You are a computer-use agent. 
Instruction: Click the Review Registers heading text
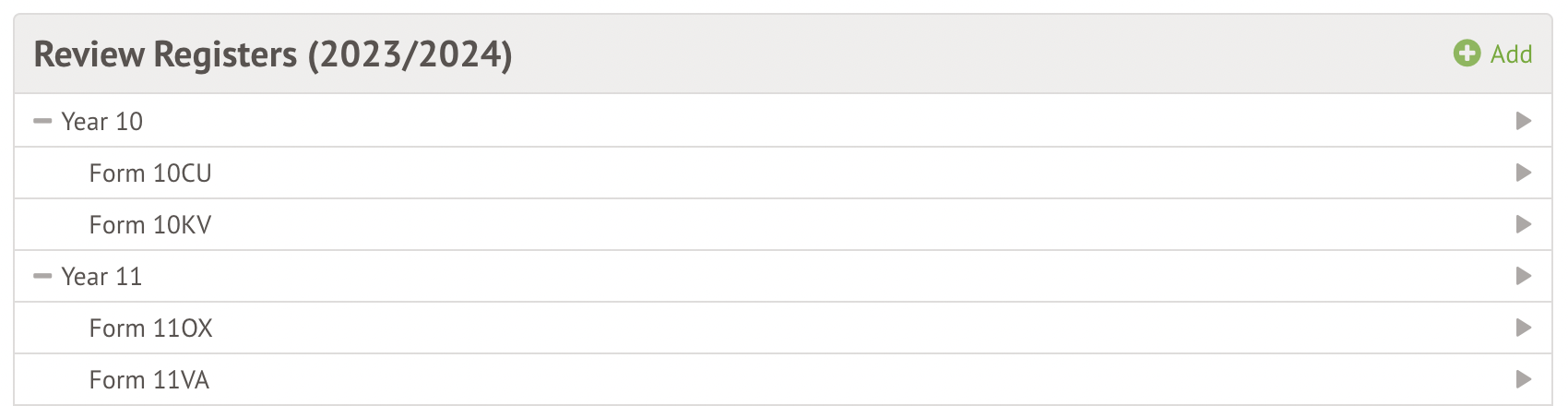tap(166, 54)
